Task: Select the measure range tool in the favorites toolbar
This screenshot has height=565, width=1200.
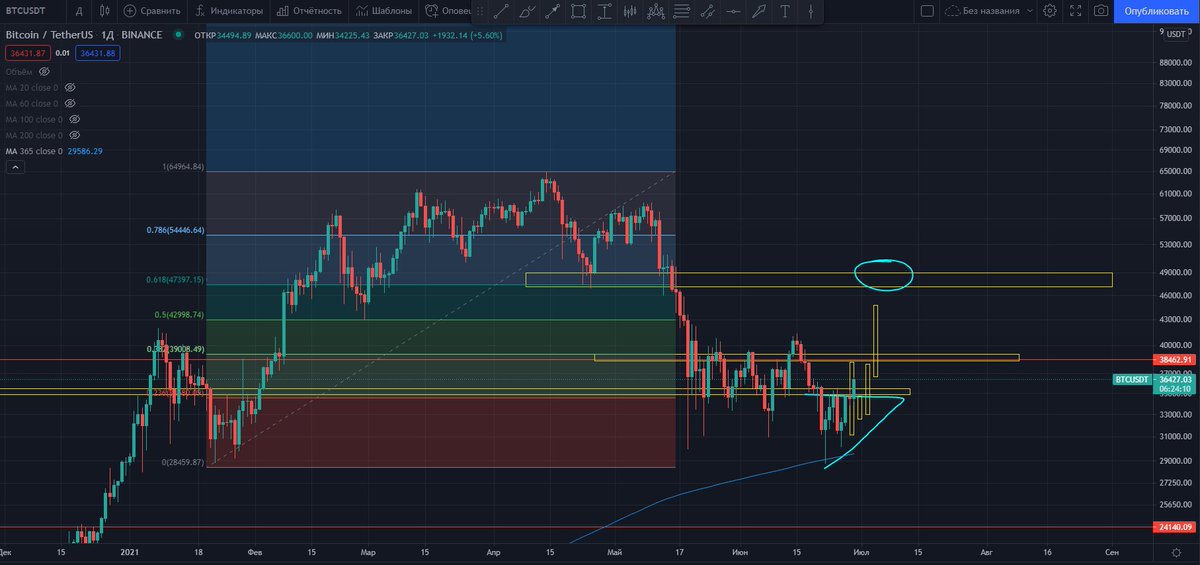Action: [605, 12]
